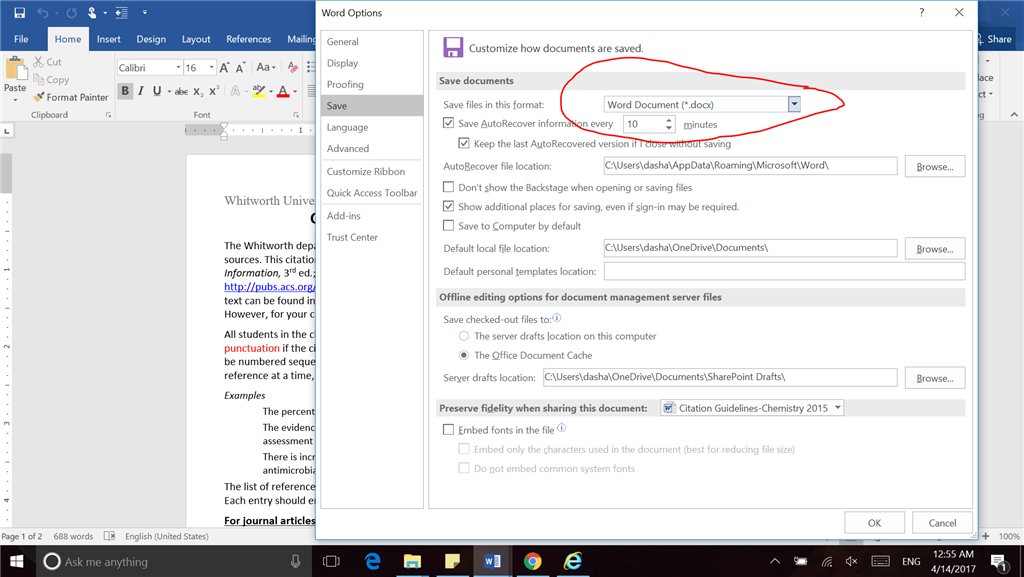The height and width of the screenshot is (577, 1024).
Task: Select the Format Painter tool
Action: coord(71,97)
